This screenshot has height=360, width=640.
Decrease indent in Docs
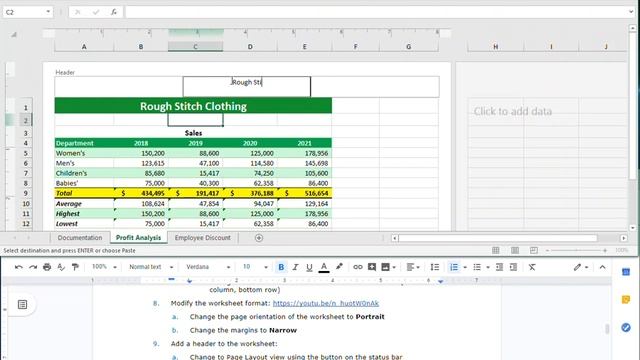[x=499, y=267]
